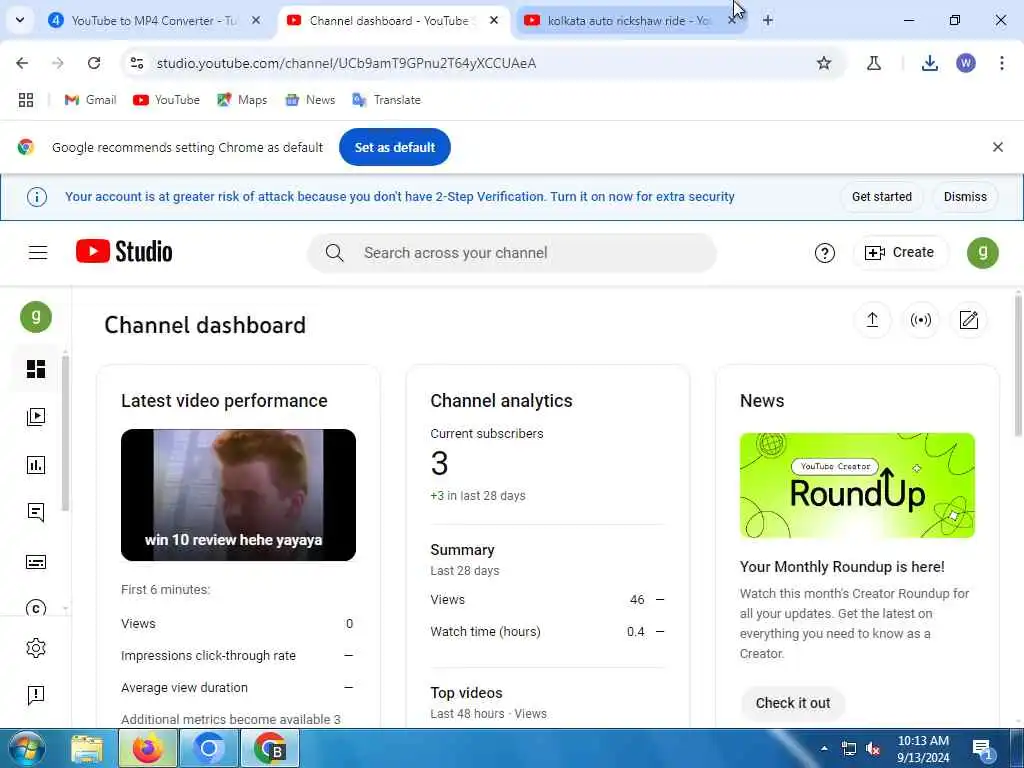1024x768 pixels.
Task: Select the Dashboard sidebar icon
Action: 36,369
